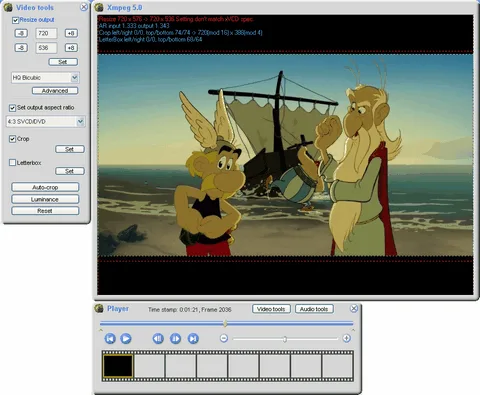The image size is (480, 395).
Task: Toggle the Resize output checkbox
Action: pyautogui.click(x=15, y=20)
